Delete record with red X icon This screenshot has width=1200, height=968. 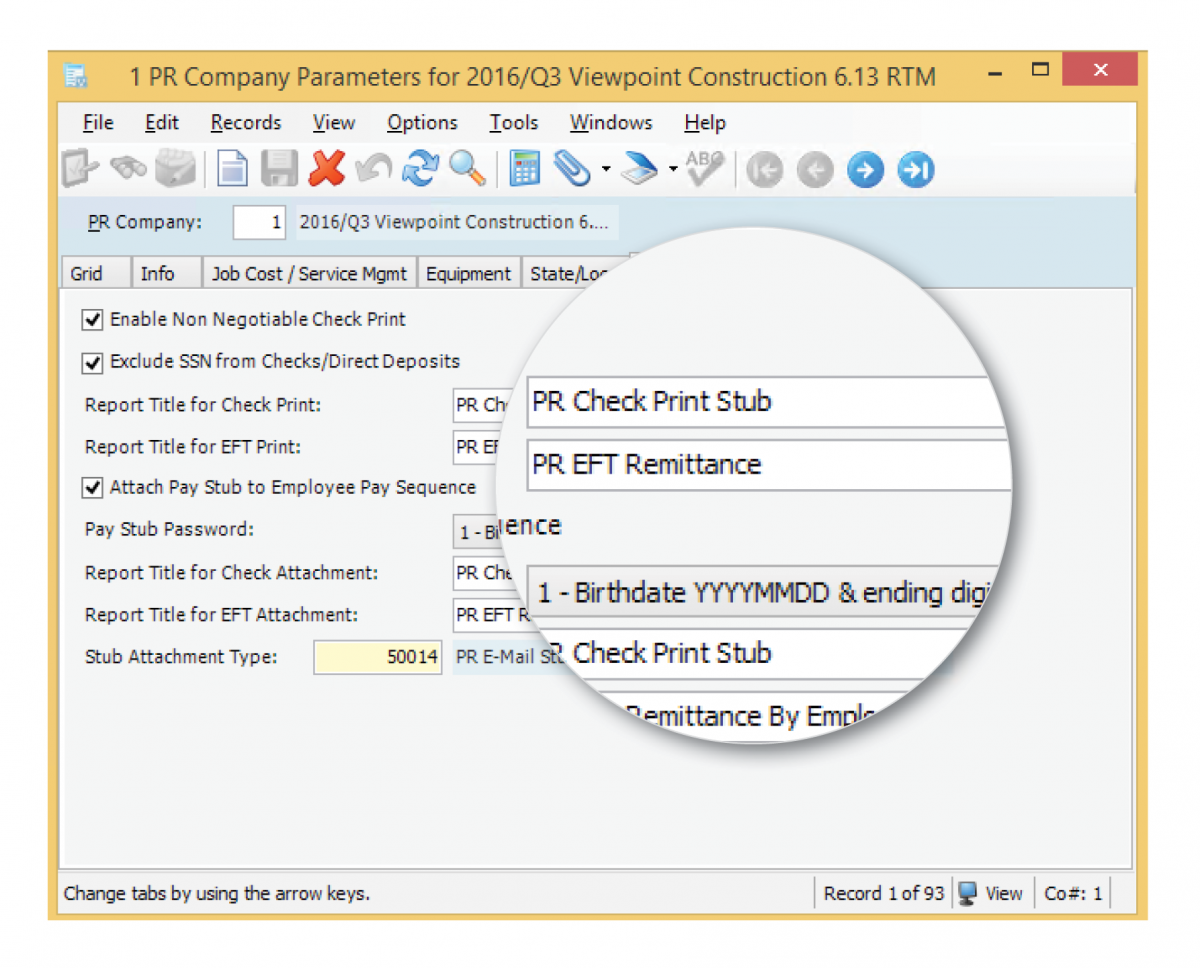[326, 169]
